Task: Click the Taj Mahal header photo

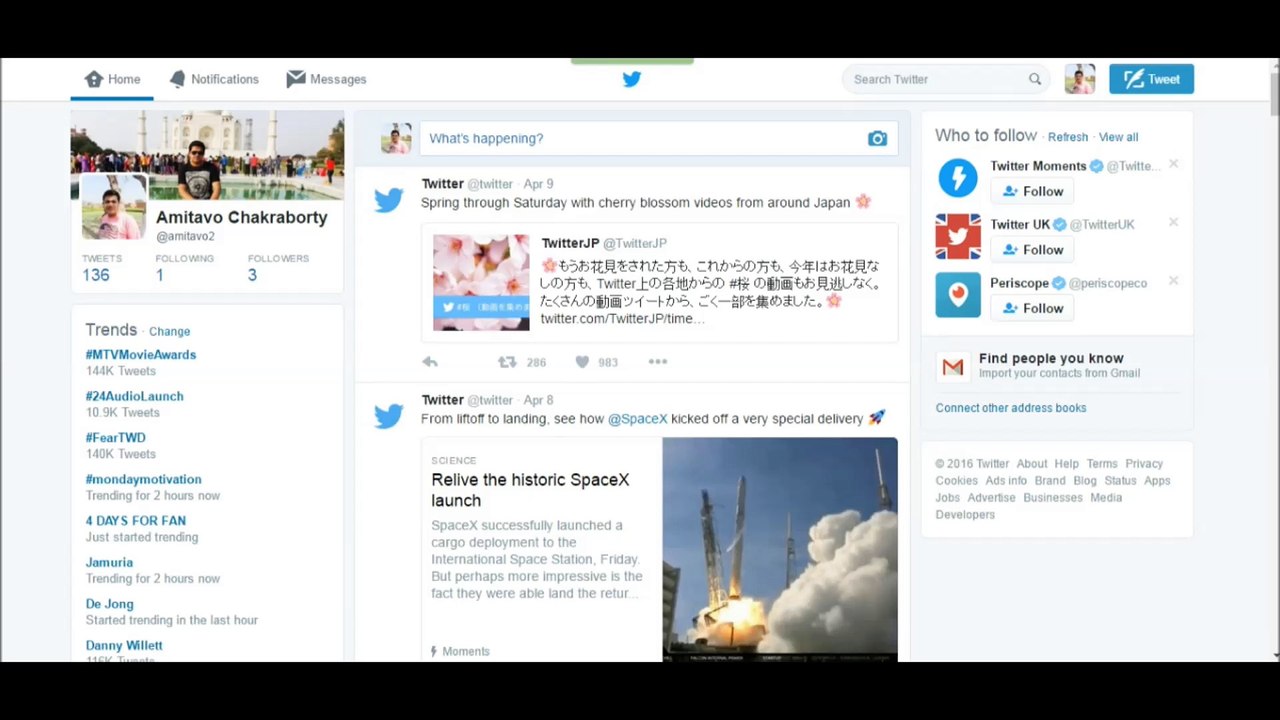Action: tap(207, 155)
